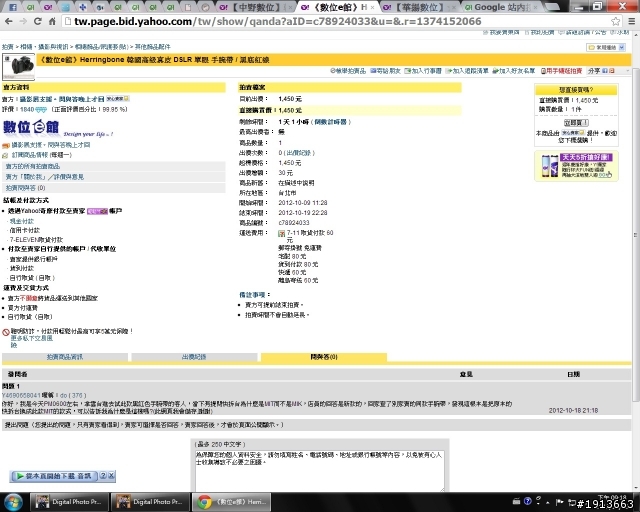Image resolution: width=640 pixels, height=512 pixels.
Task: Open the 信用卡付款 link
Action: pyautogui.click(x=24, y=230)
